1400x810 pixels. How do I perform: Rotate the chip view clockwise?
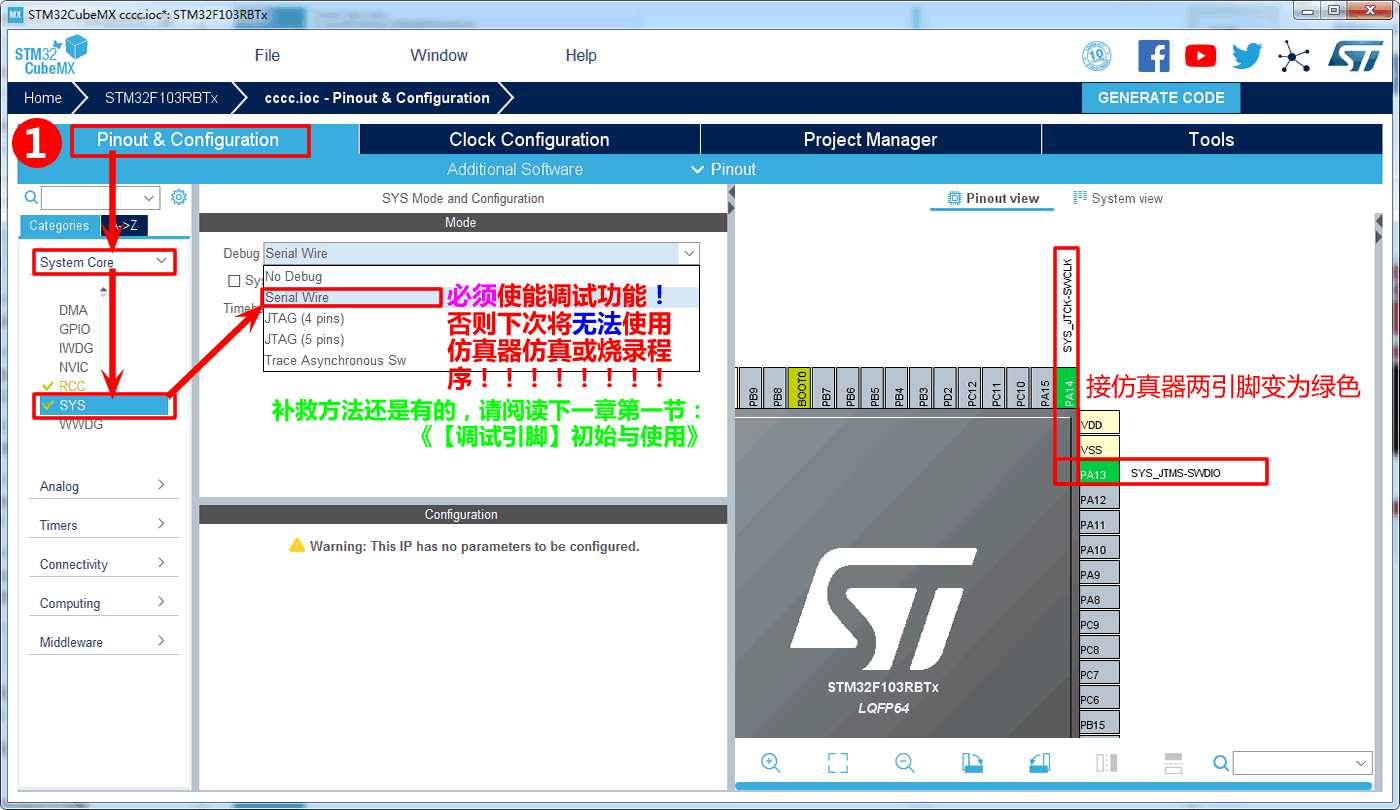972,763
